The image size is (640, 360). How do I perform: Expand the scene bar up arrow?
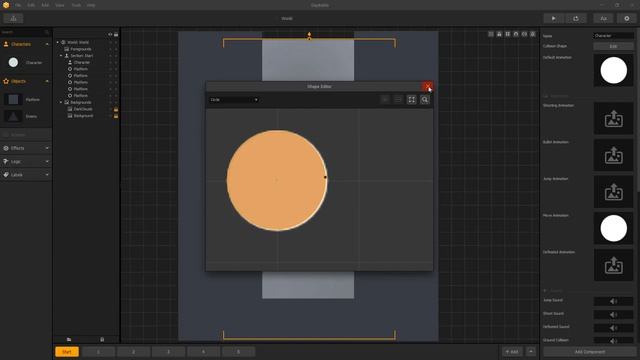531,352
